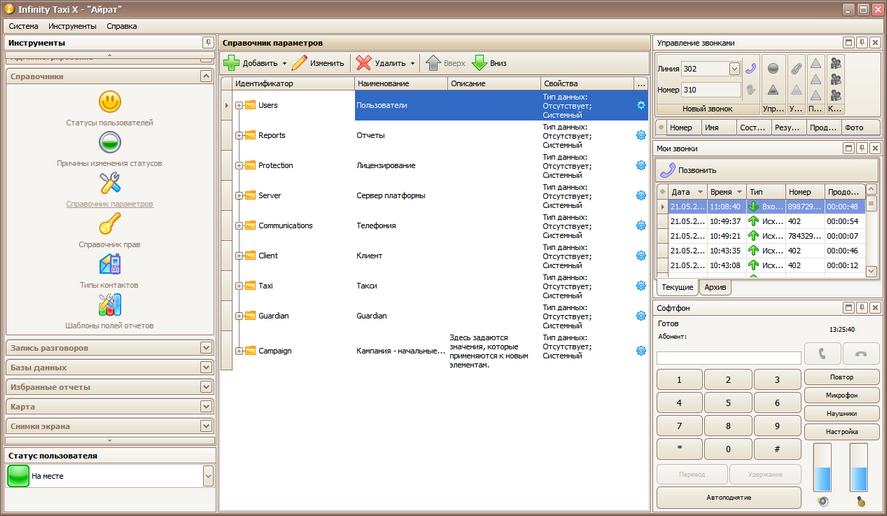Open the Справочник прав key icon
The width and height of the screenshot is (887, 516).
(110, 223)
